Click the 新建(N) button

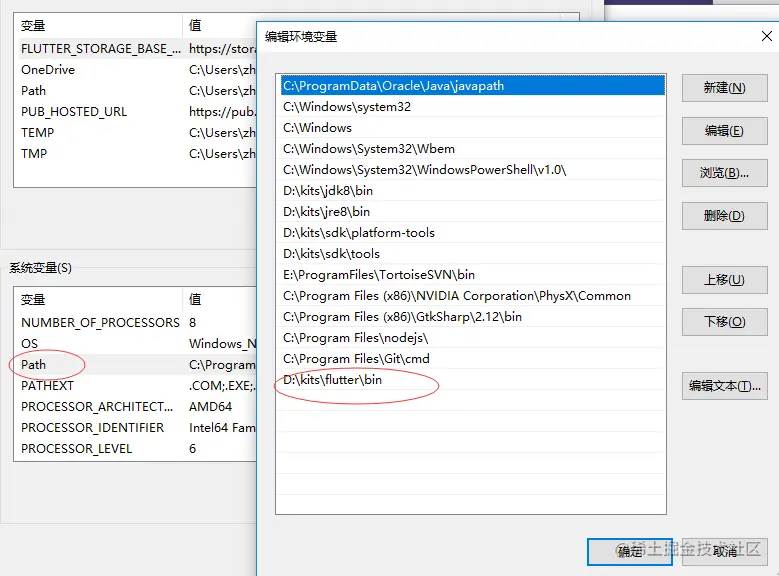(x=724, y=88)
